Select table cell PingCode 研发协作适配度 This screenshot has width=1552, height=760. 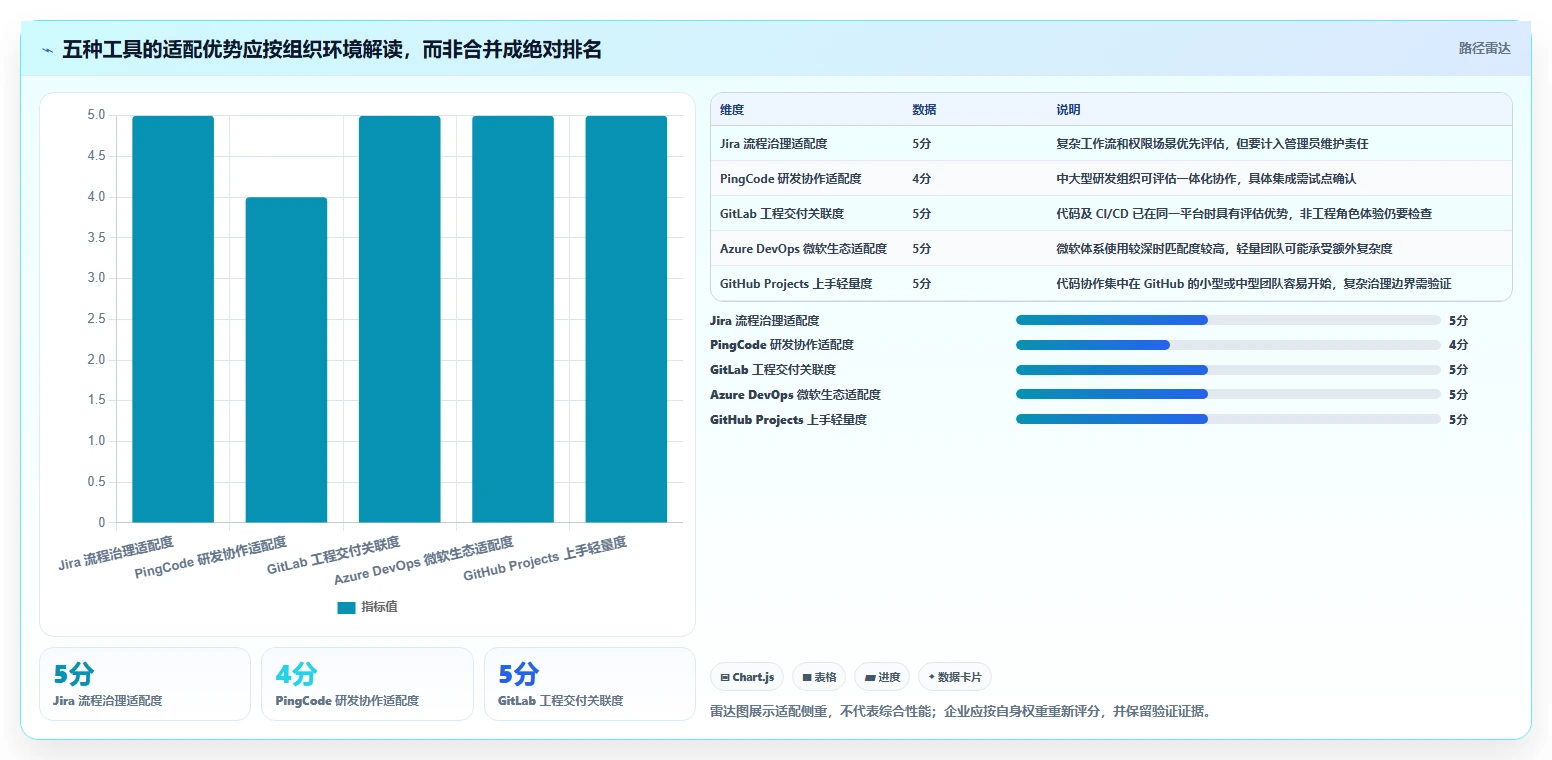point(790,179)
